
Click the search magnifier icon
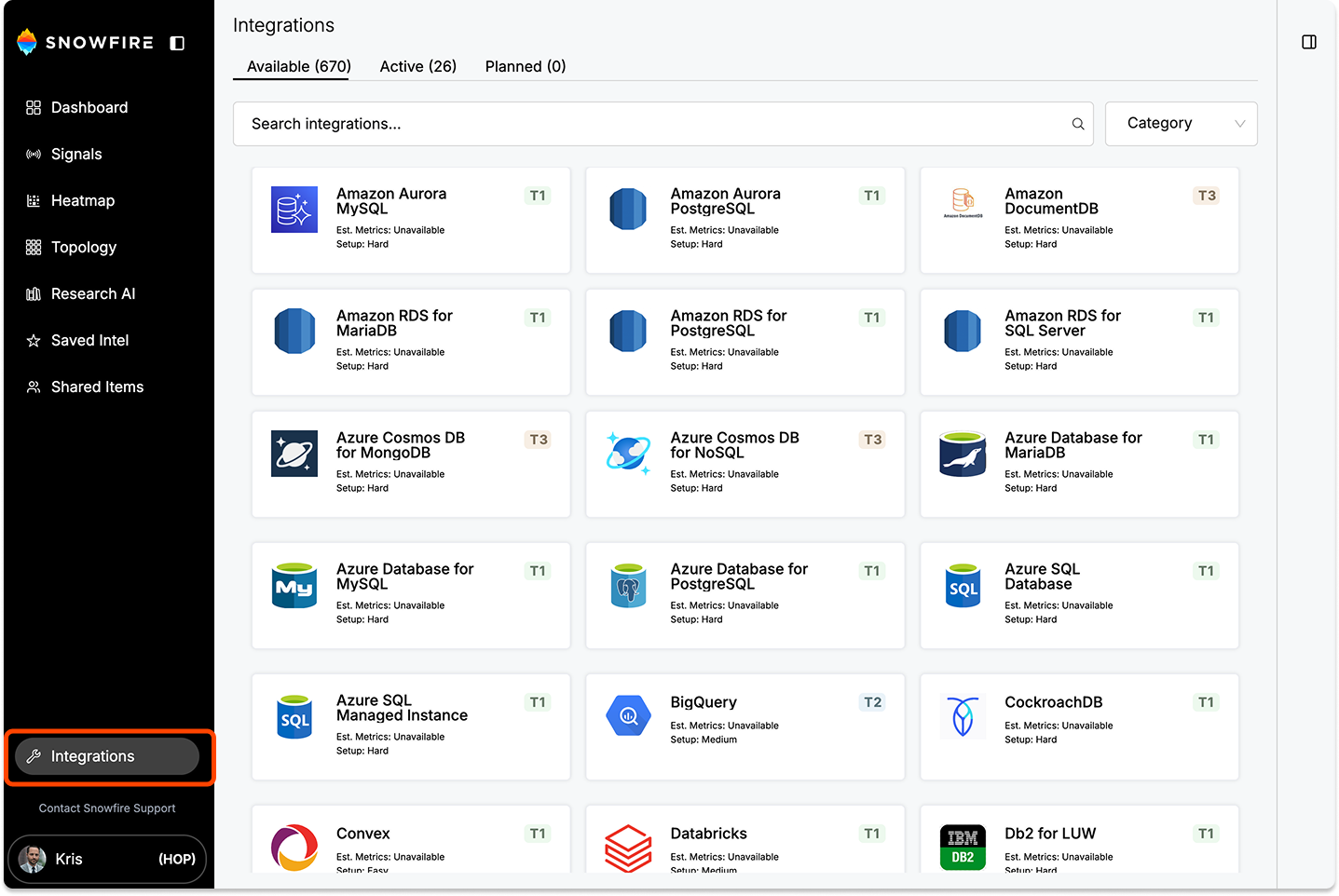pyautogui.click(x=1078, y=124)
